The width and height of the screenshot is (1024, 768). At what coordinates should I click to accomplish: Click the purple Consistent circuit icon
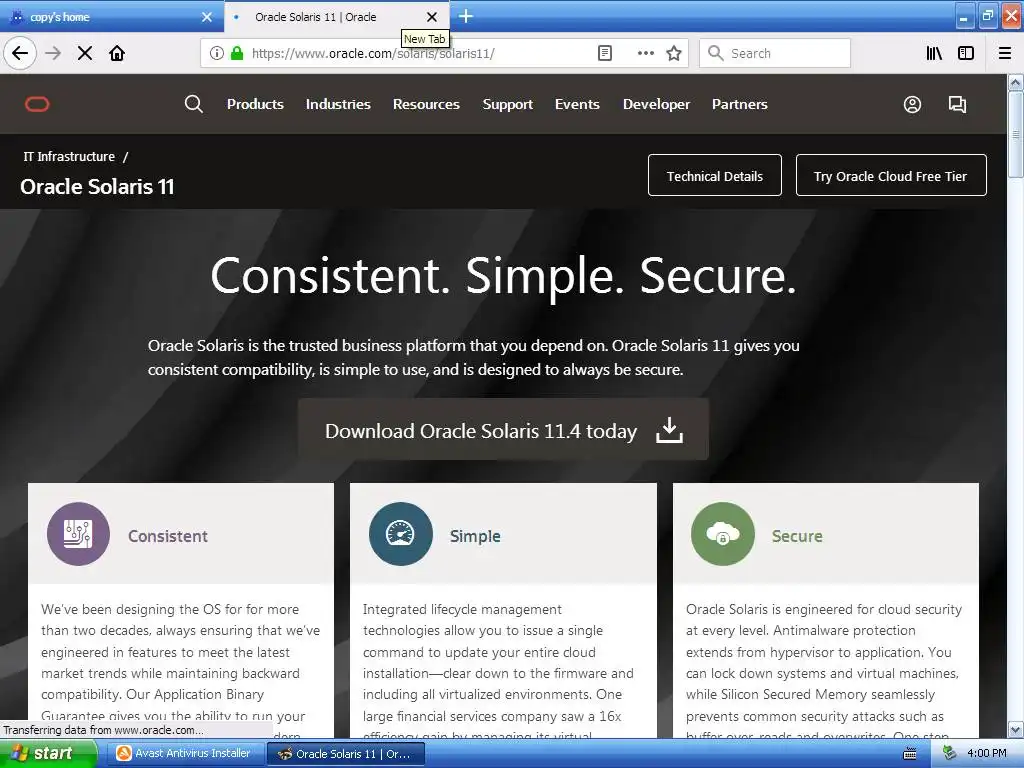pos(78,534)
